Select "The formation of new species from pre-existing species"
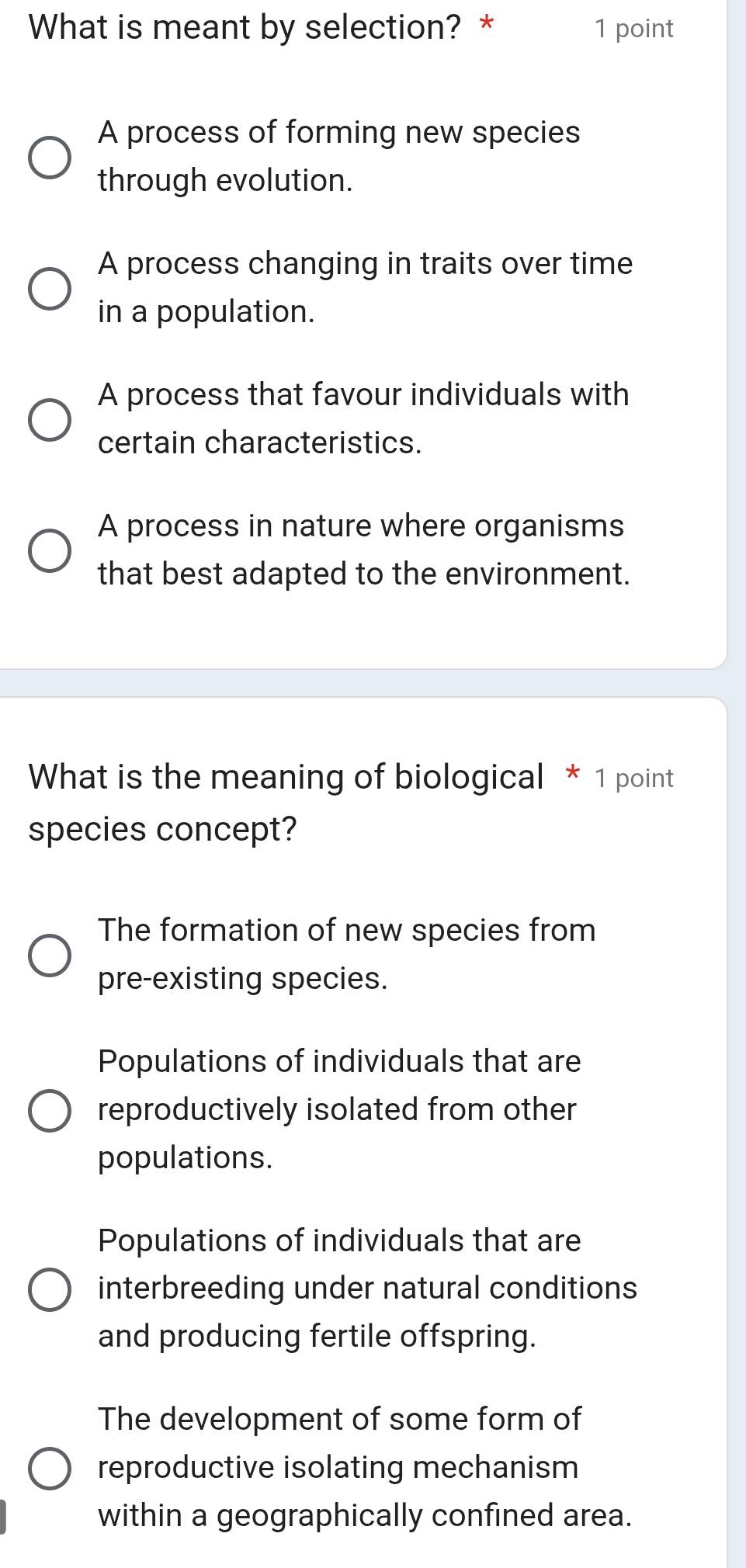746x1568 pixels. point(48,955)
